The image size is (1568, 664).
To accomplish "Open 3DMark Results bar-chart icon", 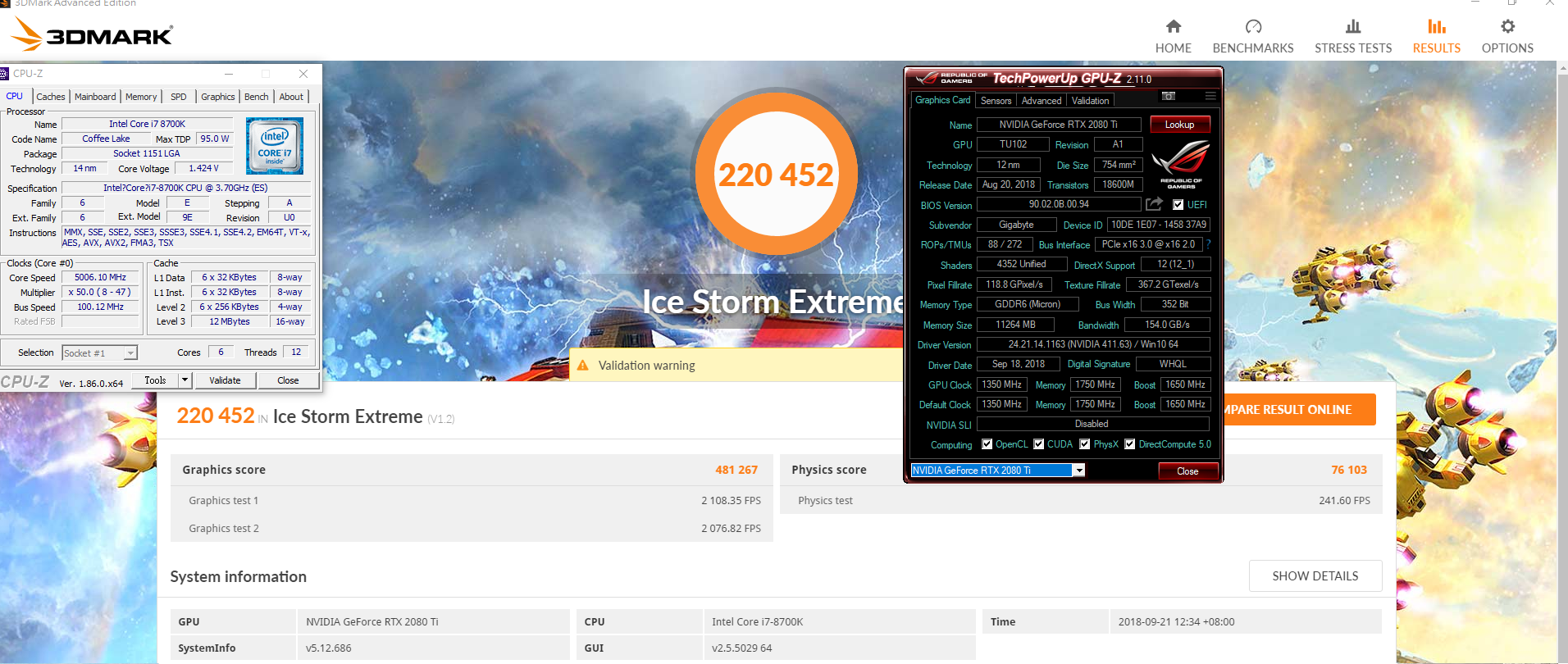I will pos(1437,26).
